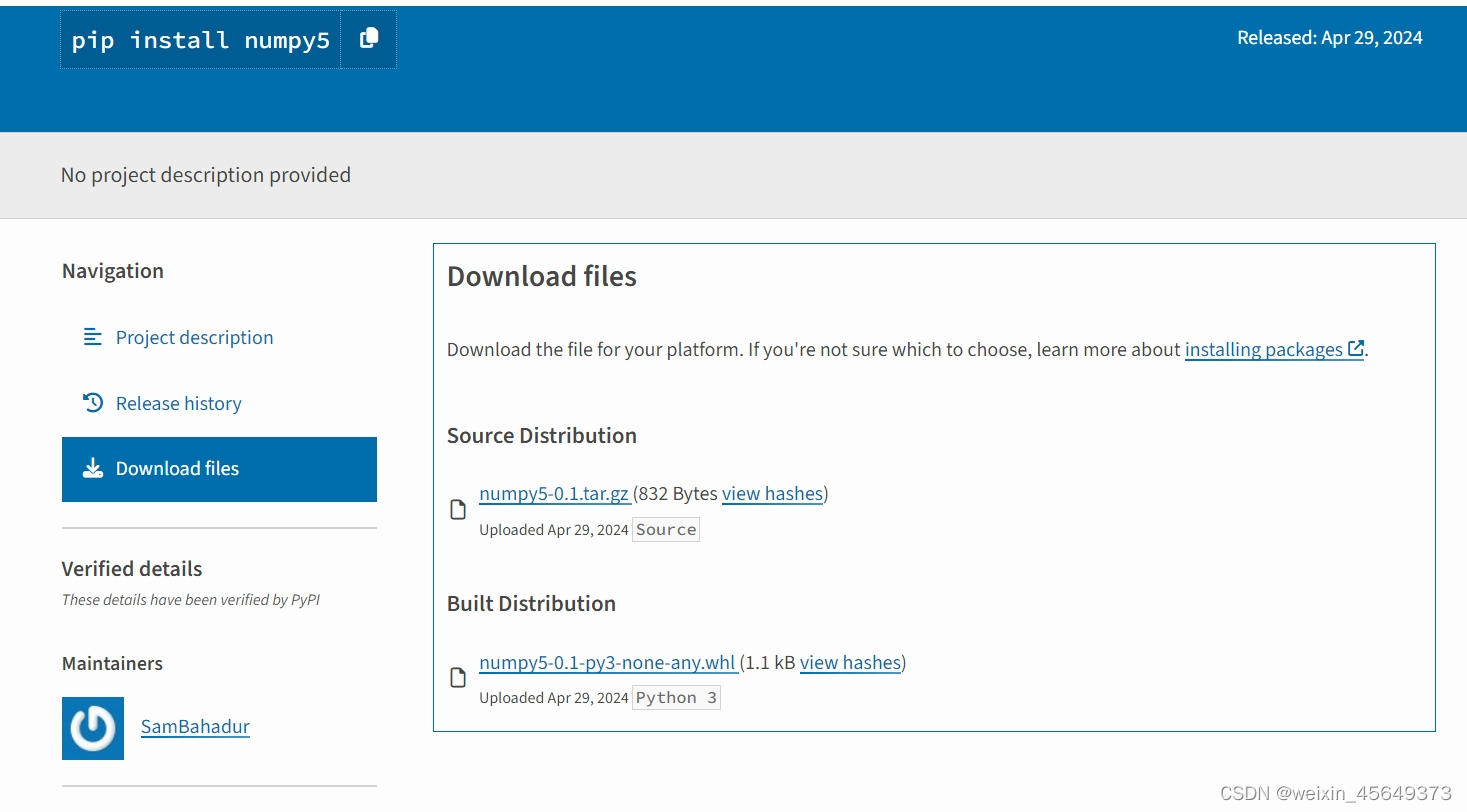Click 'These details have been verified by PyPI'

(191, 600)
